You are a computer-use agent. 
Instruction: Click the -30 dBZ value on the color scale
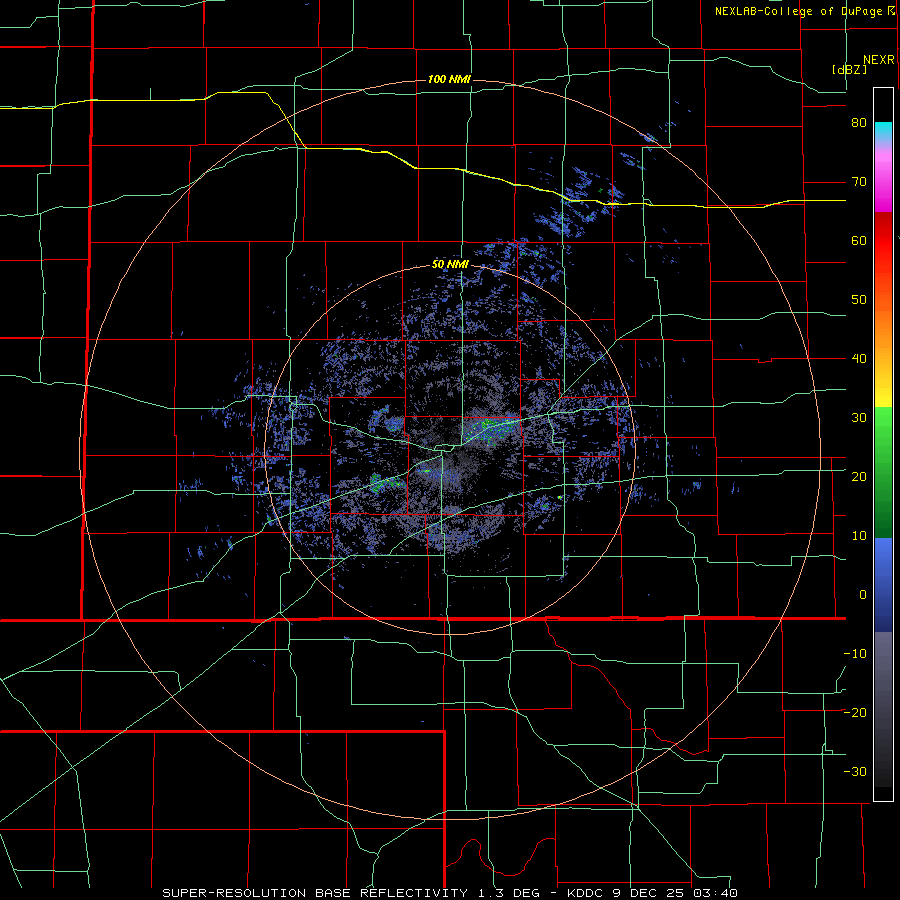tap(855, 771)
